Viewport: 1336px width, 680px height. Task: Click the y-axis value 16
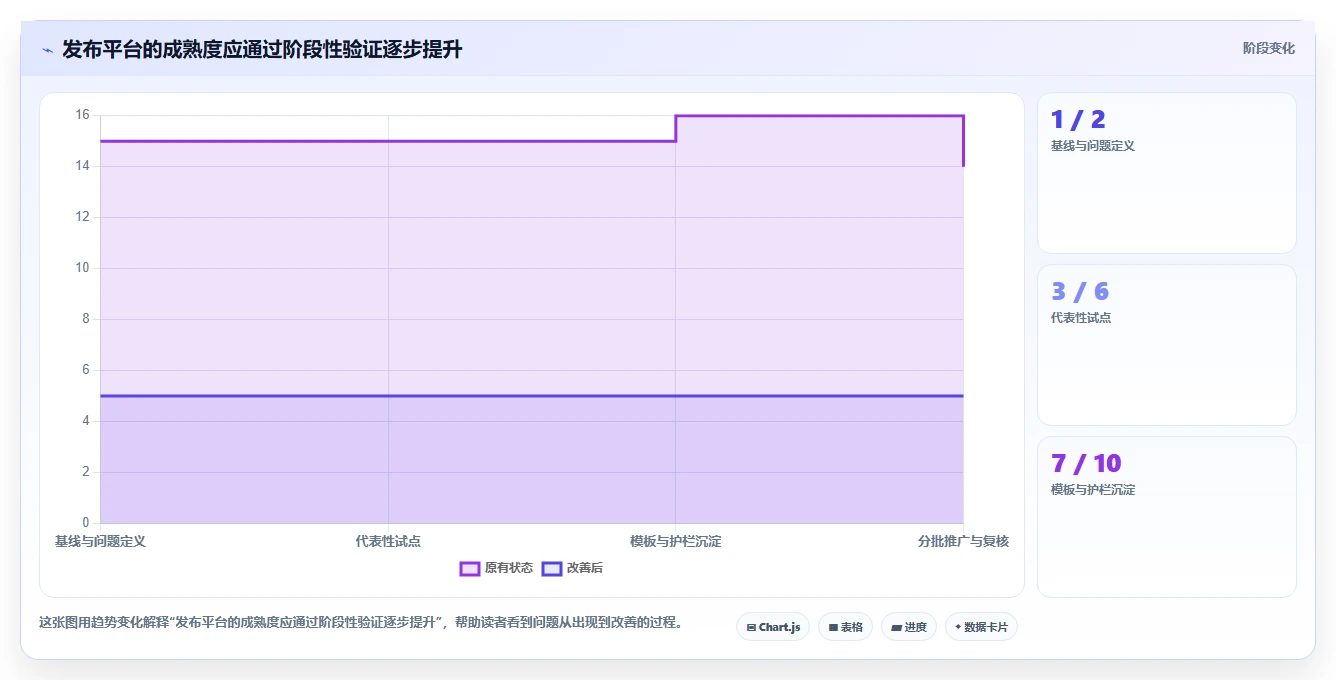(82, 115)
